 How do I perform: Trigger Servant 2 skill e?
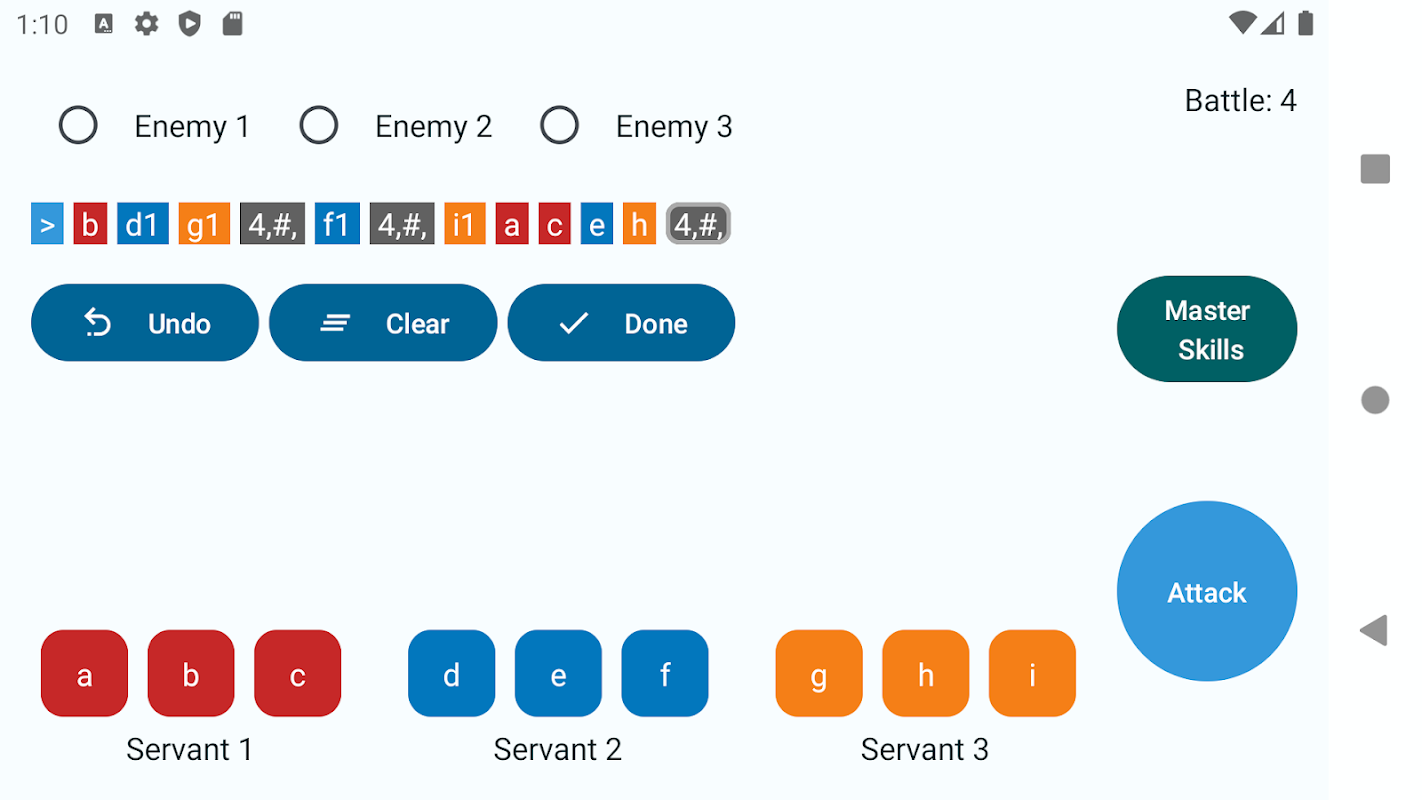coord(558,673)
